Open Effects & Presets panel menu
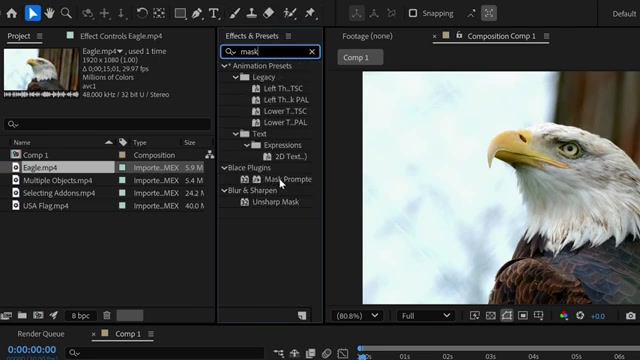 point(289,36)
